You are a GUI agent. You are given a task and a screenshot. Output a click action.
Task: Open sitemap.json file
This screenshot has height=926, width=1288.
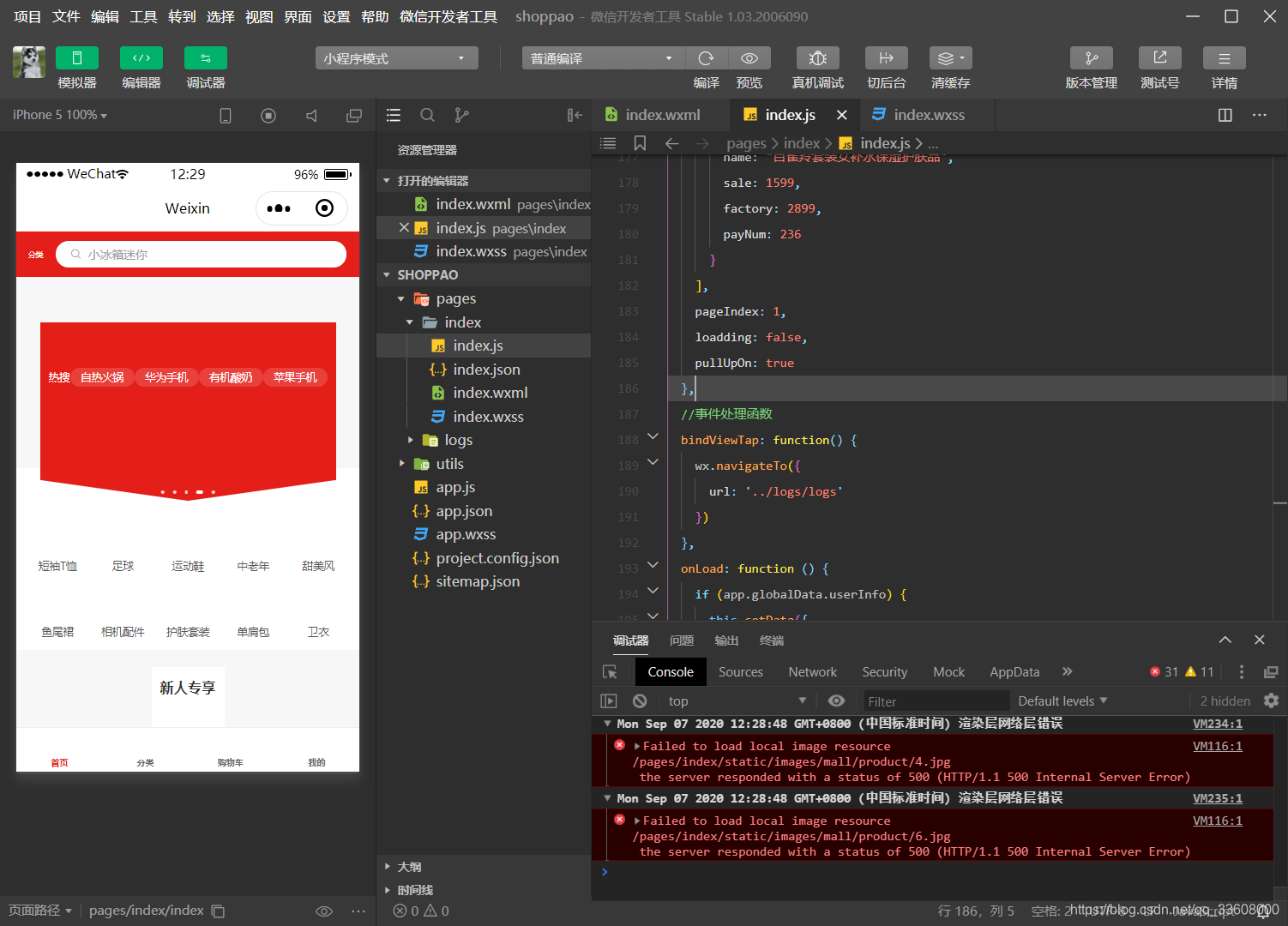(484, 581)
